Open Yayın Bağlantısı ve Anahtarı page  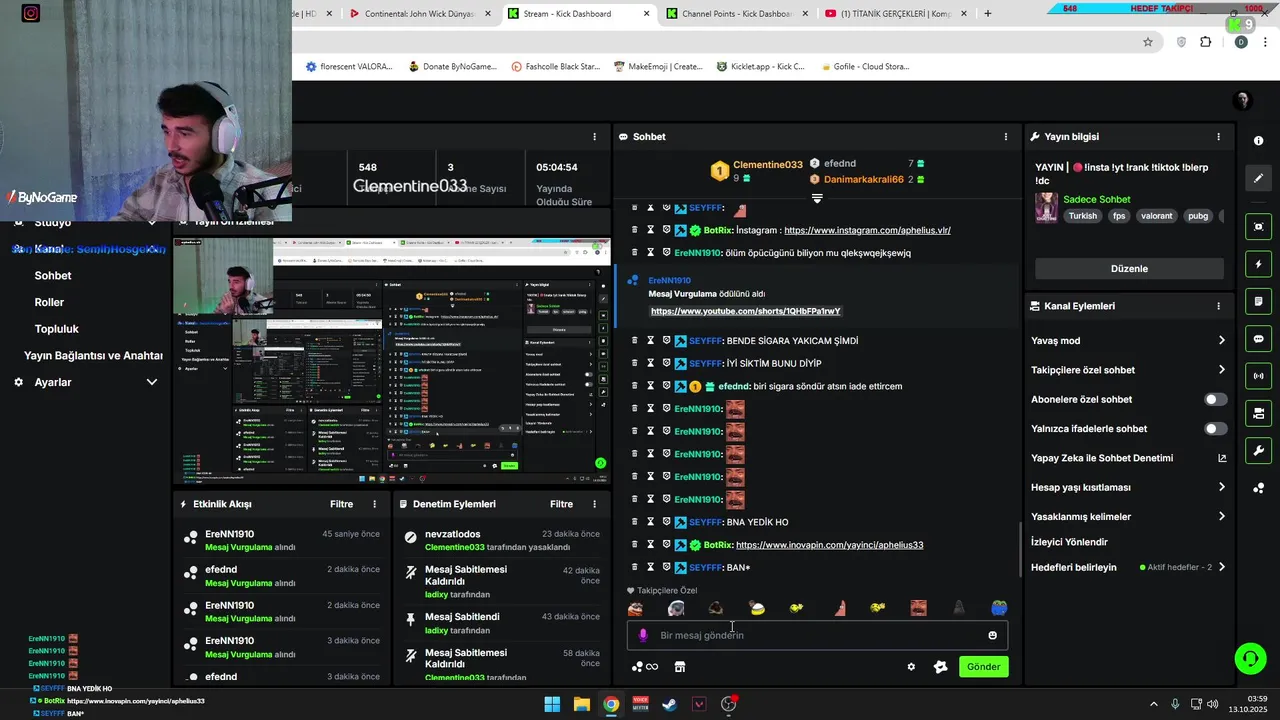(93, 355)
